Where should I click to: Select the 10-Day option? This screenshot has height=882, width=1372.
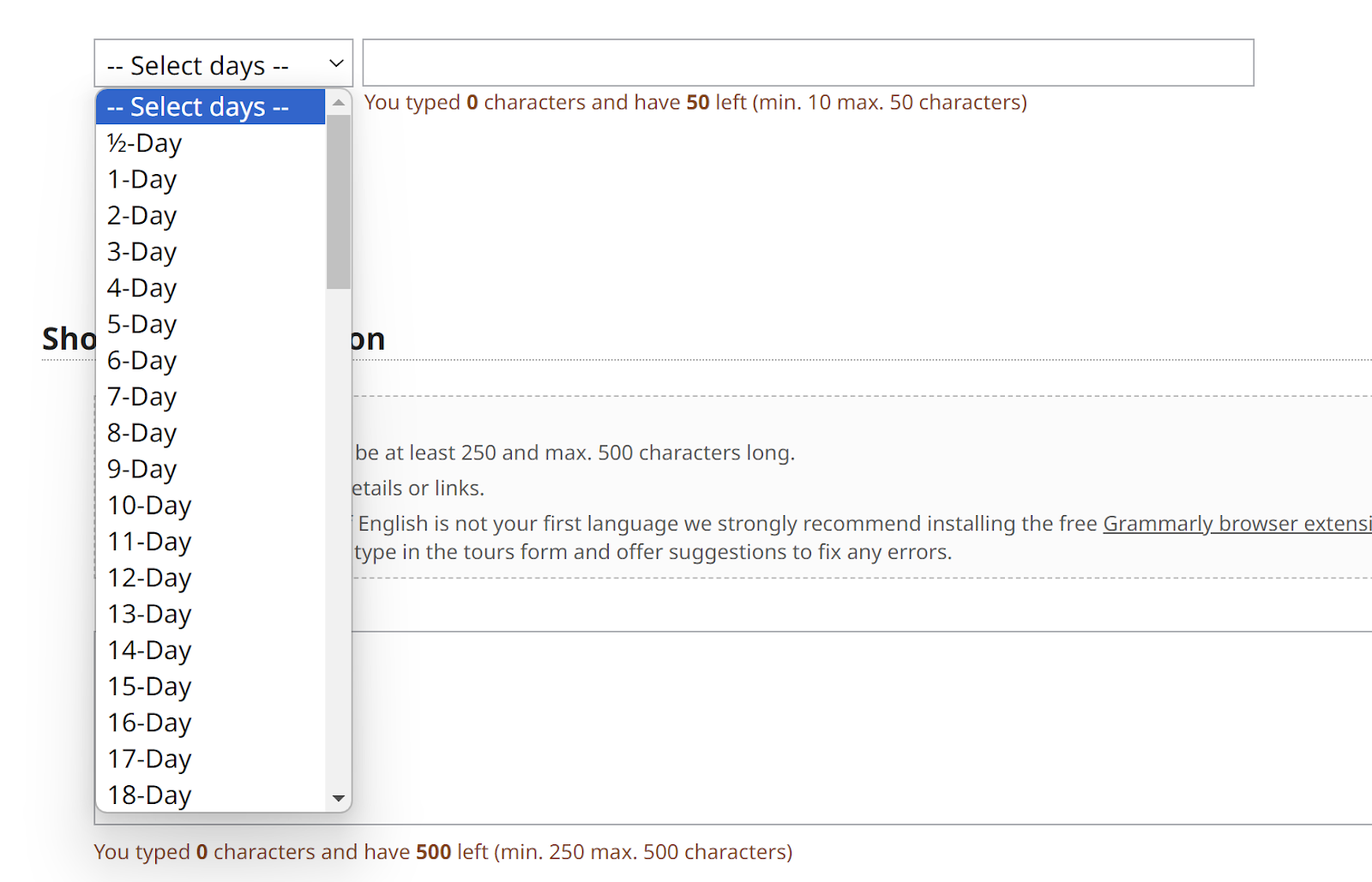(210, 506)
